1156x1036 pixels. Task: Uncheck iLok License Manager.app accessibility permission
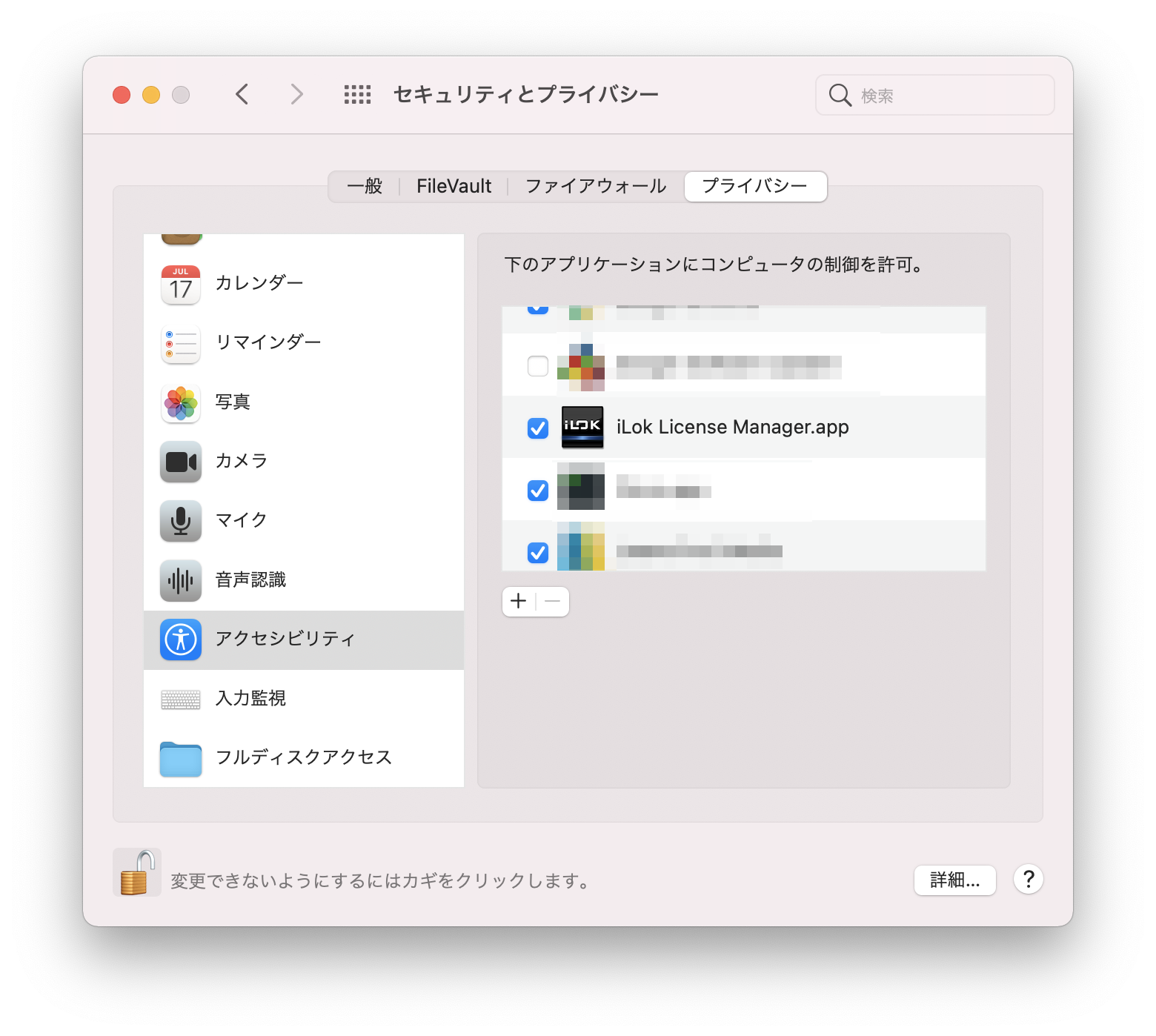click(538, 428)
